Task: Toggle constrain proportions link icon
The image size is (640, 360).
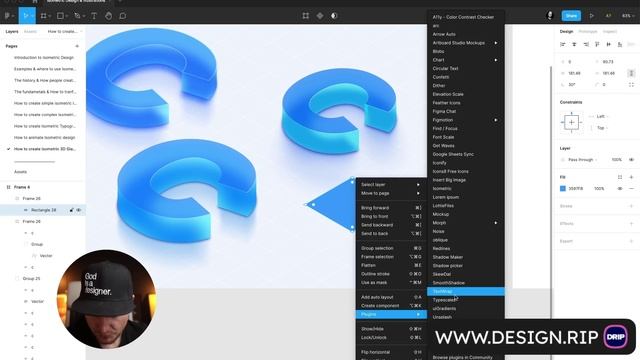Action: coord(631,73)
